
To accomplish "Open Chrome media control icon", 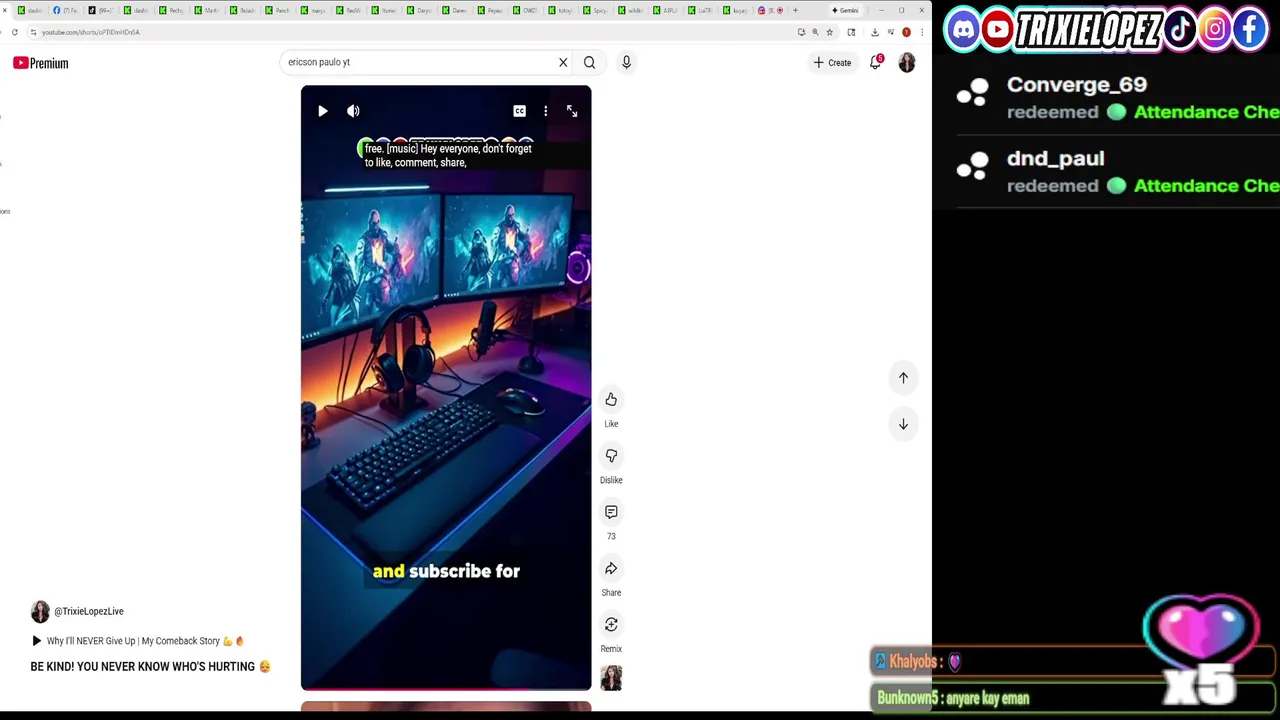I will [891, 32].
